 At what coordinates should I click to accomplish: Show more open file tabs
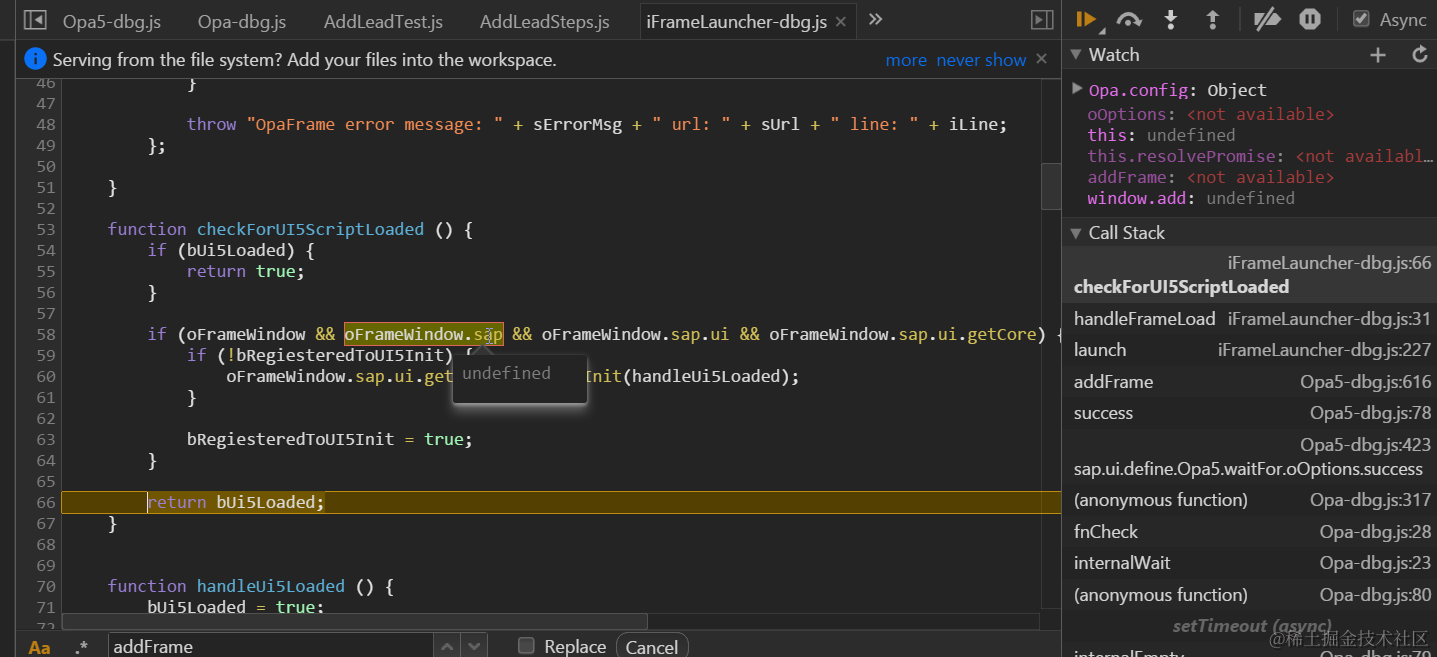coord(875,19)
